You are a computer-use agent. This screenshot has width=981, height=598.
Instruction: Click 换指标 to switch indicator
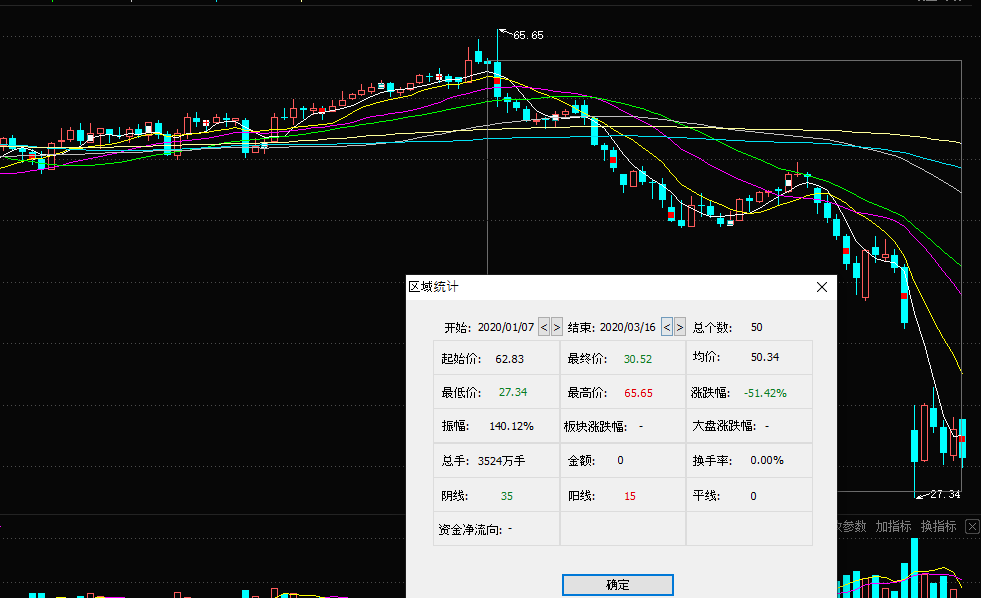938,526
